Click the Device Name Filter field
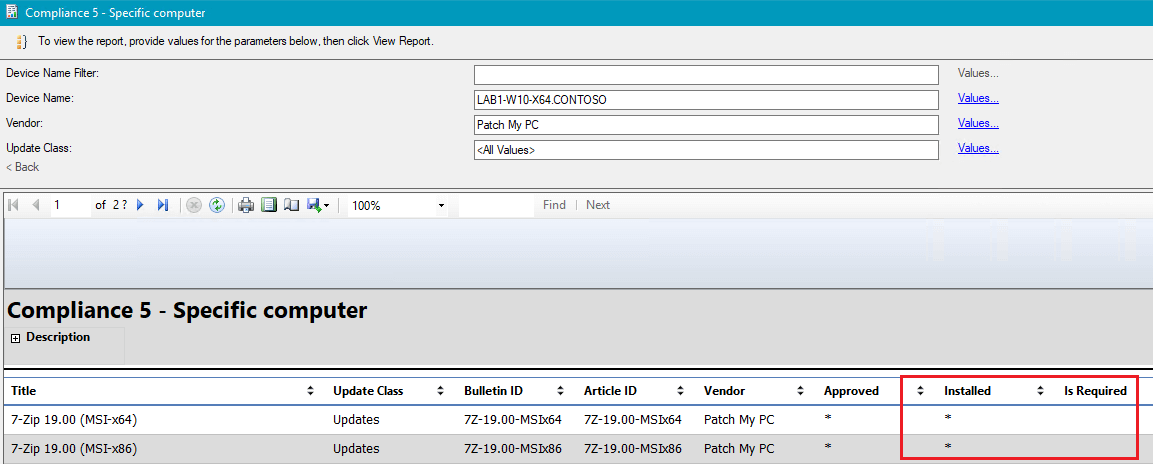Screen dimensions: 1153x464 (x=706, y=75)
